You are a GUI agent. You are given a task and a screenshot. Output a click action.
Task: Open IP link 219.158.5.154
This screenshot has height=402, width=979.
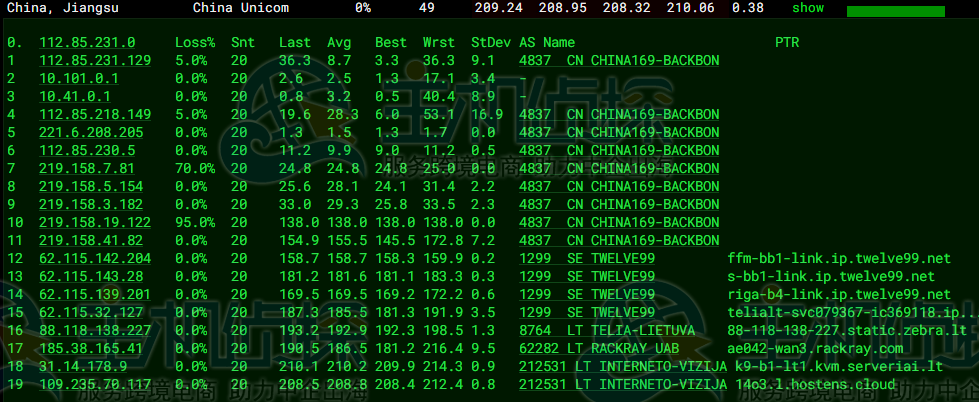pyautogui.click(x=91, y=187)
